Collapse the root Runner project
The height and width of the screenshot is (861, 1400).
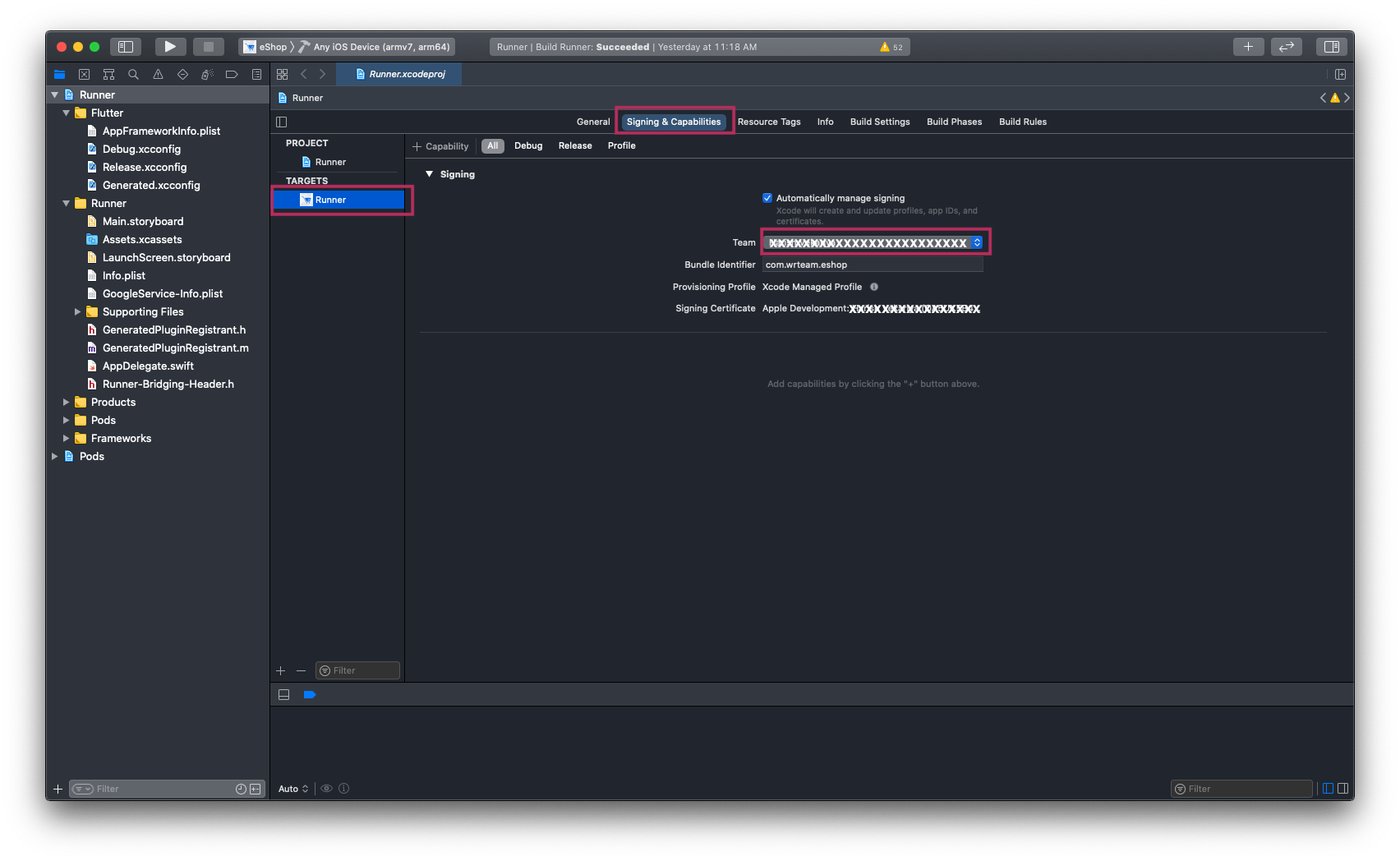[55, 94]
